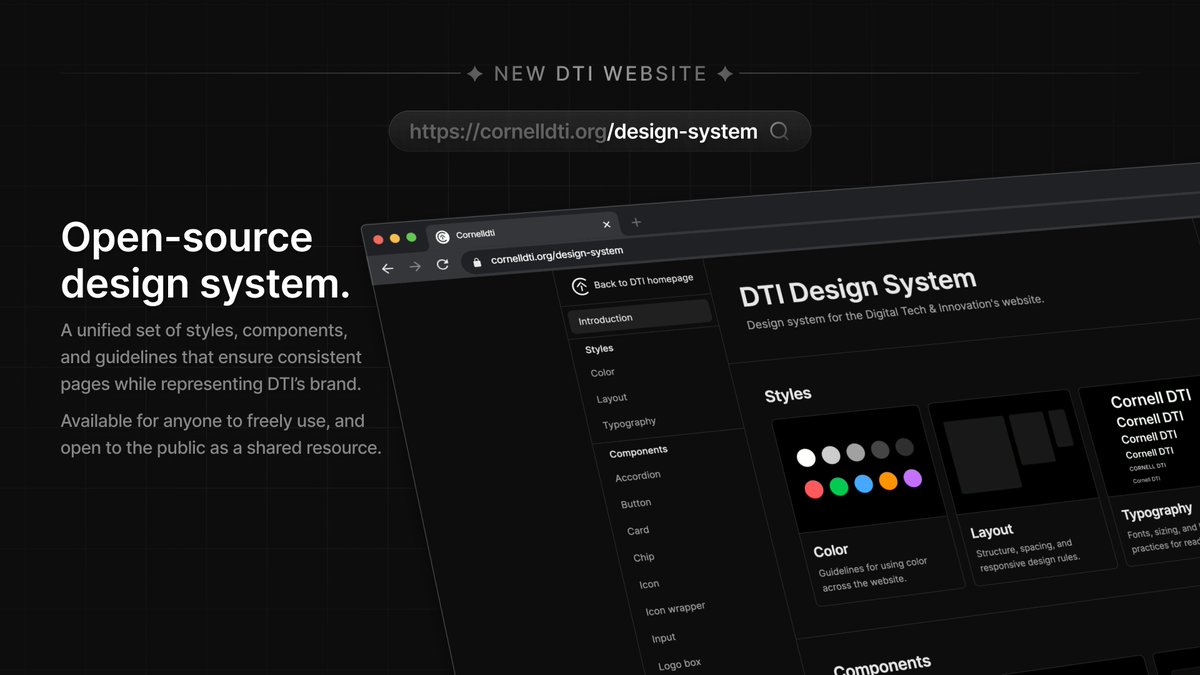Click the DTI Design System page title
This screenshot has height=675, width=1200.
[x=857, y=289]
